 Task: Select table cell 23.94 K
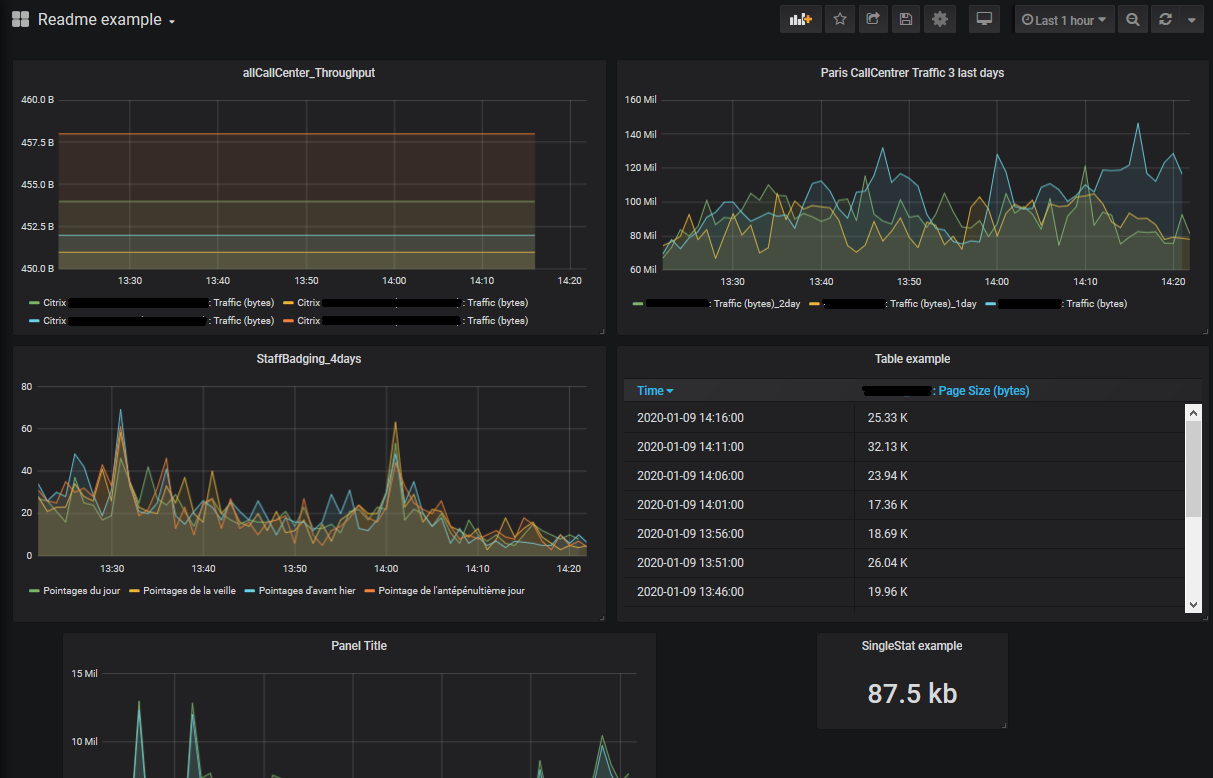click(887, 476)
